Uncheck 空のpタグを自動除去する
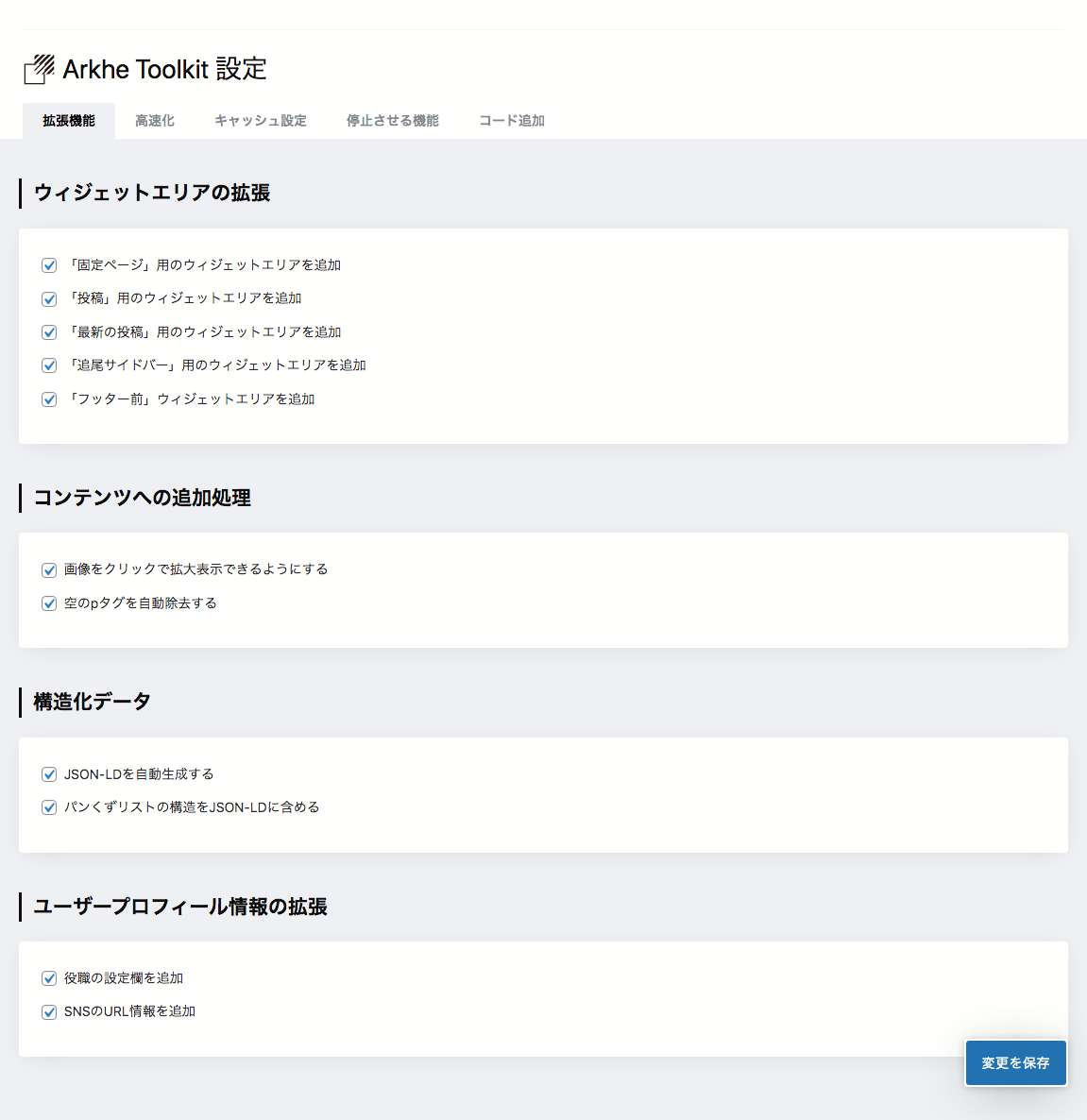 pyautogui.click(x=49, y=602)
